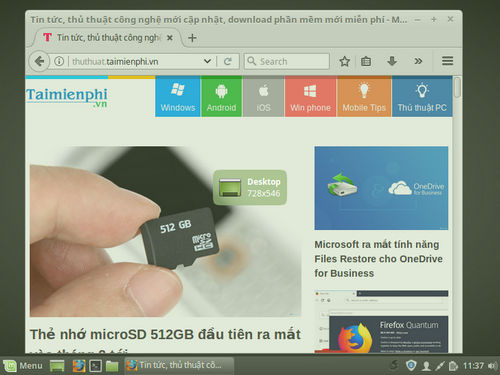Minimize the Firefox window
This screenshot has width=500, height=375.
point(417,20)
